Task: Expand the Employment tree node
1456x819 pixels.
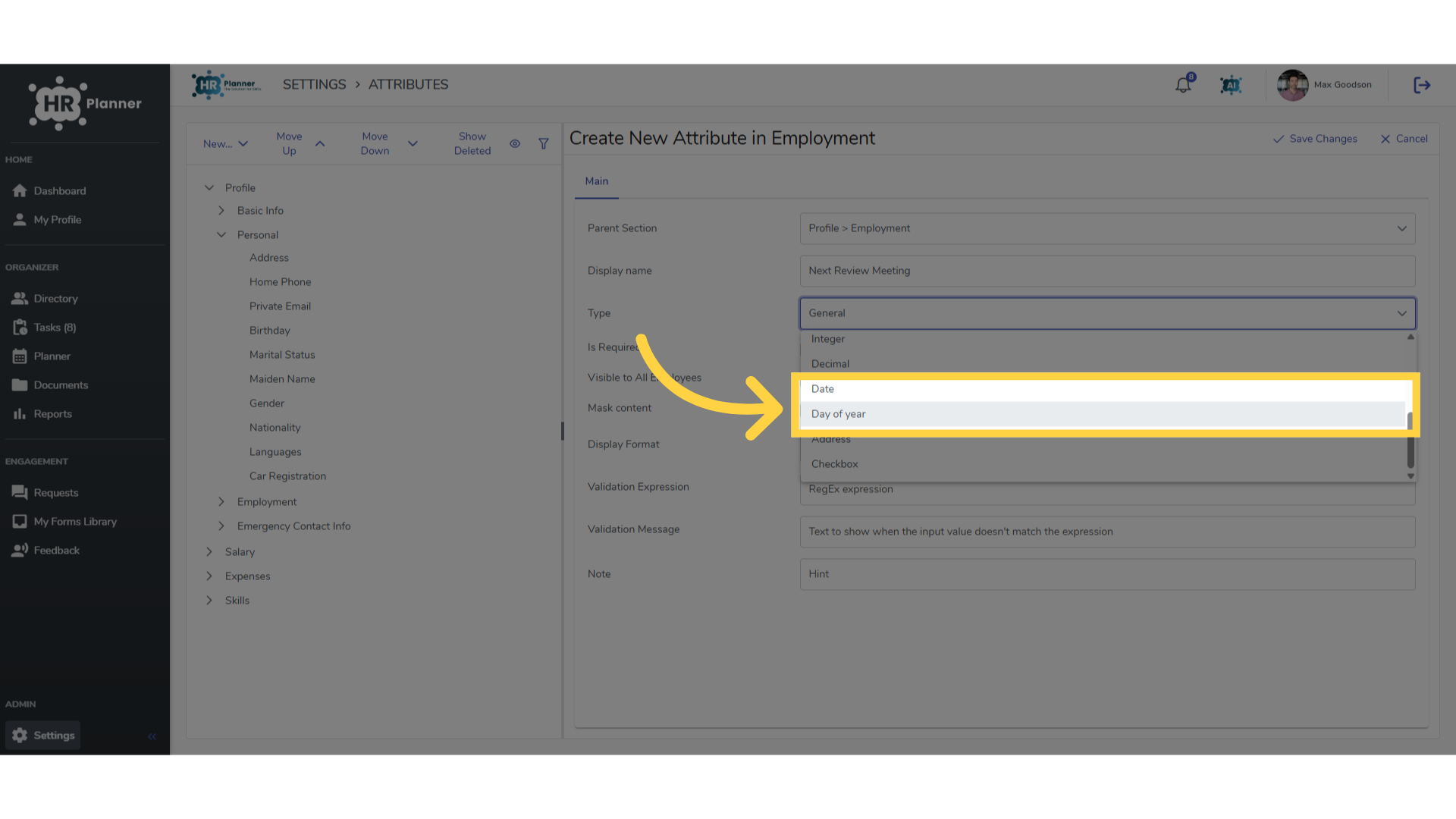Action: tap(221, 501)
